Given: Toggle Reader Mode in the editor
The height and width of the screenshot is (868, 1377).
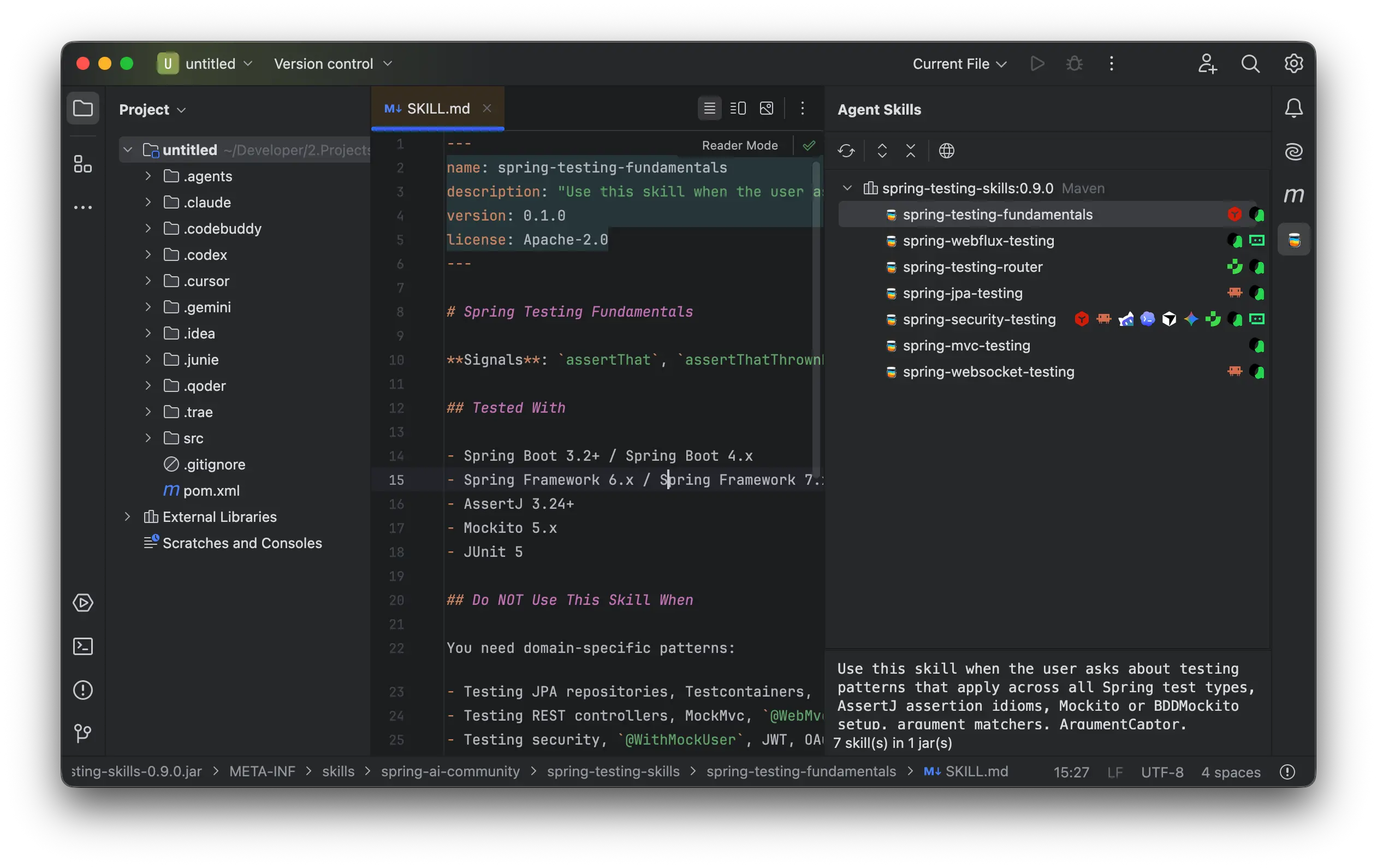Looking at the screenshot, I should (x=739, y=145).
